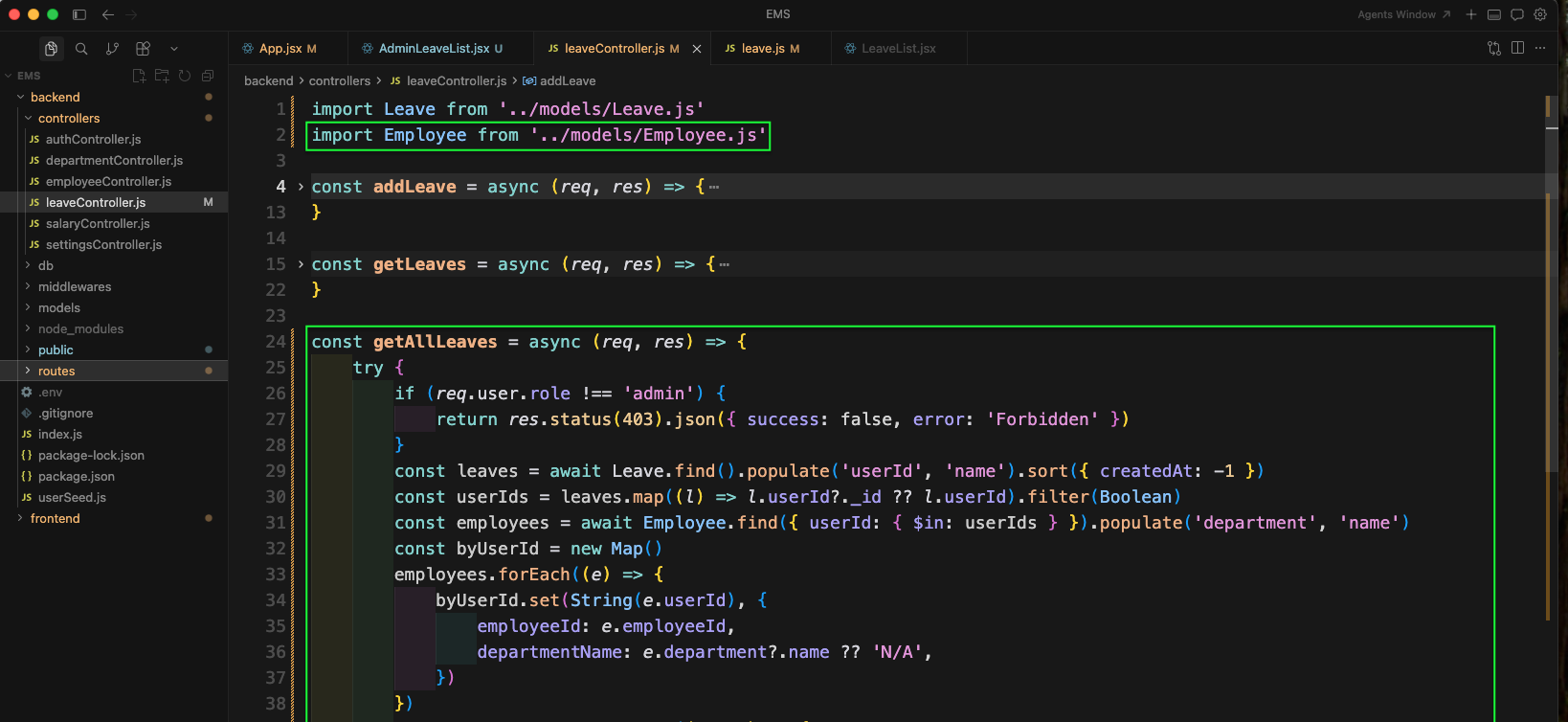The height and width of the screenshot is (722, 1568).
Task: Unfold the addLeave function on line 4
Action: [x=301, y=187]
